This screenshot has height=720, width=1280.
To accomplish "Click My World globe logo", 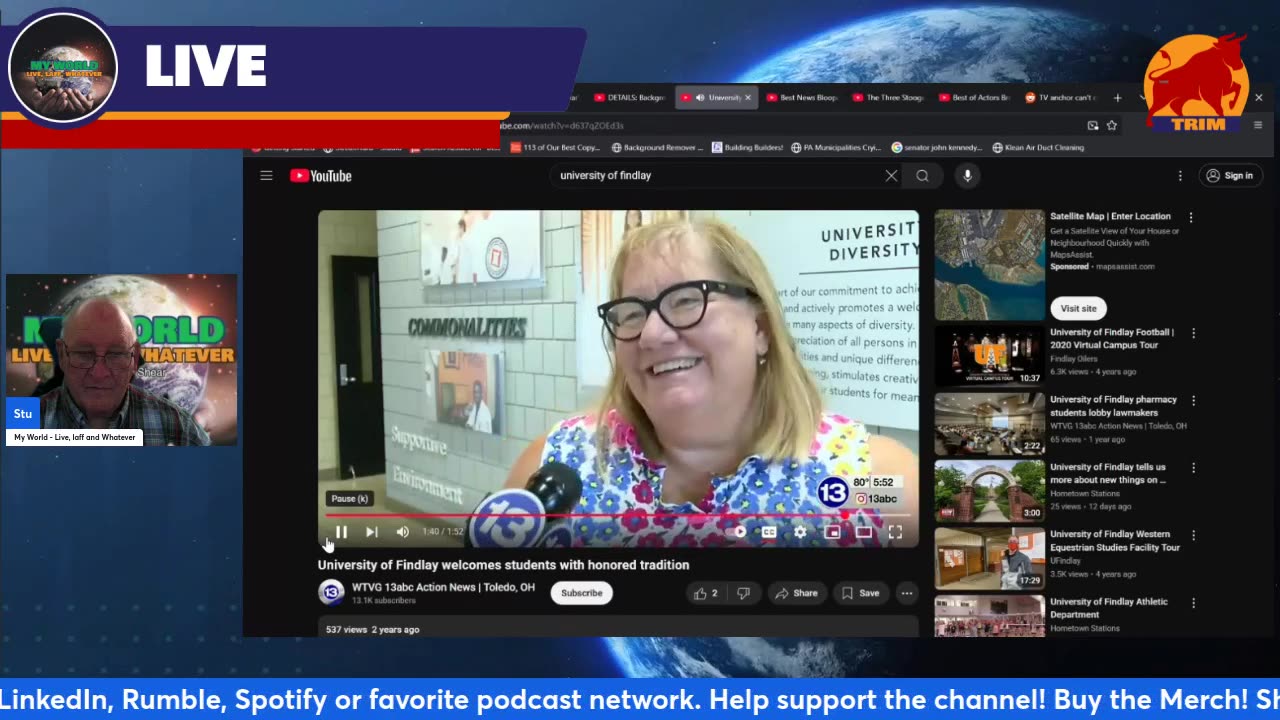I will [x=63, y=67].
